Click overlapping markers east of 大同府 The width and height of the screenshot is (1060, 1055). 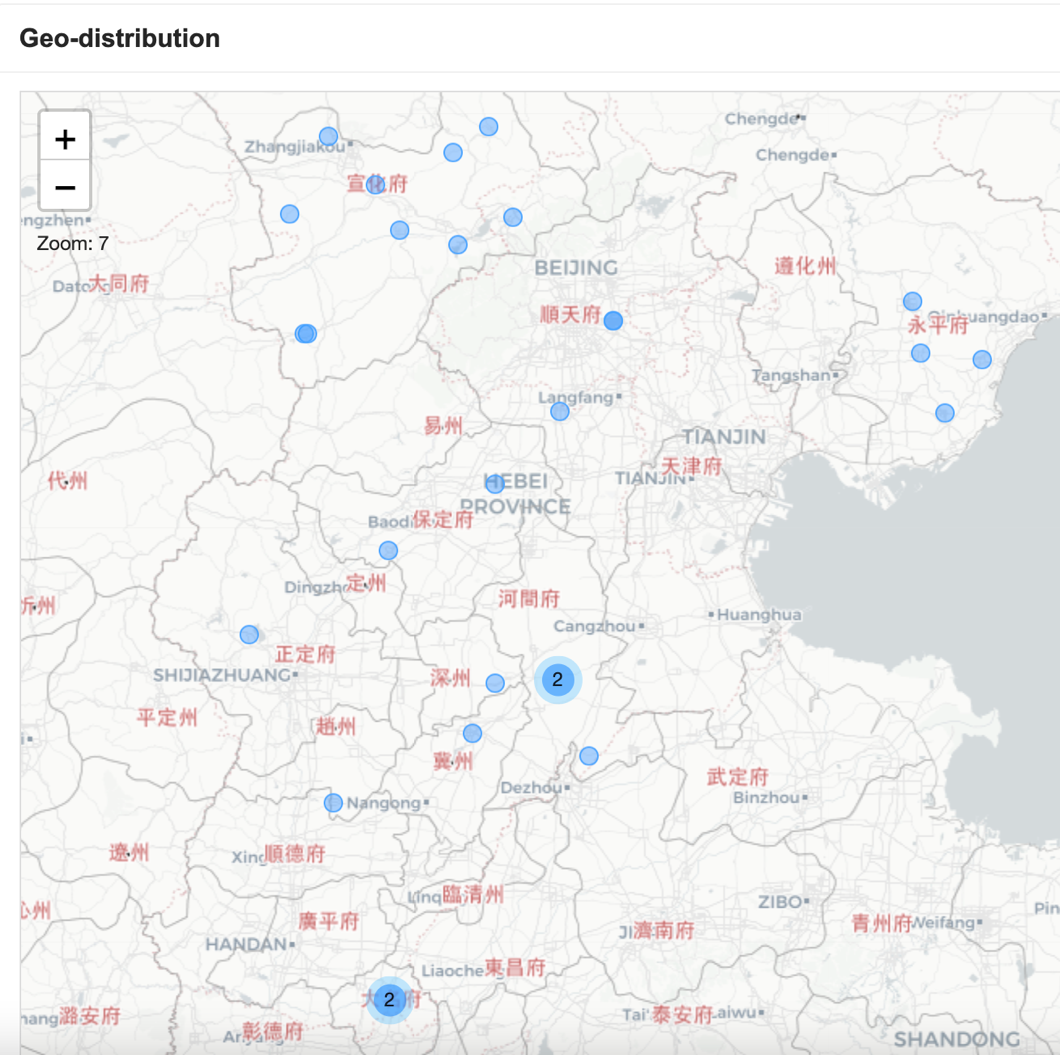click(306, 333)
